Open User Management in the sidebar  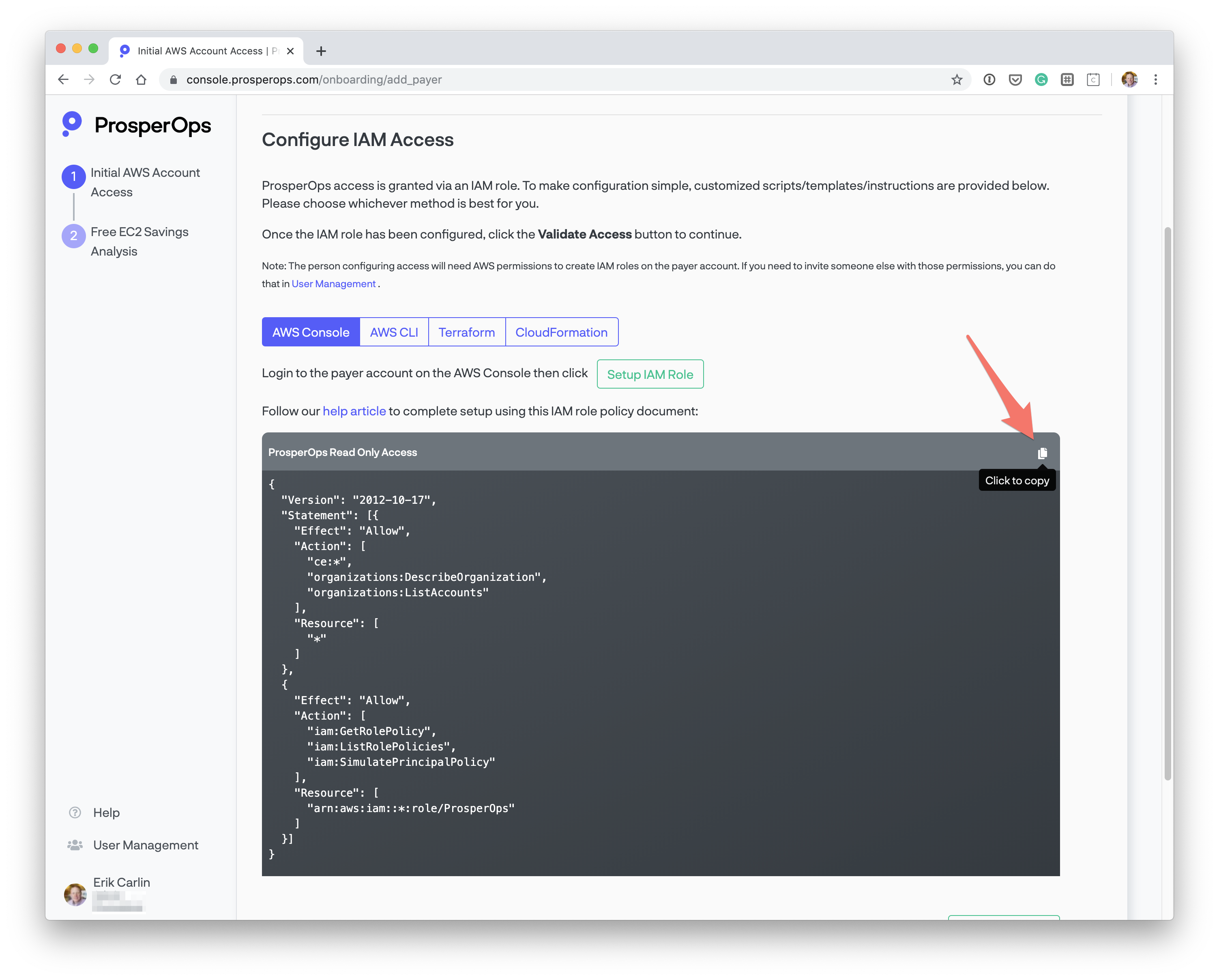click(x=146, y=845)
